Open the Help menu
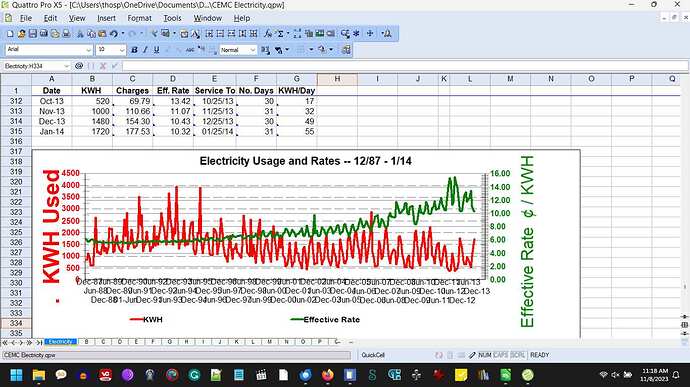The width and height of the screenshot is (690, 387). pyautogui.click(x=242, y=18)
